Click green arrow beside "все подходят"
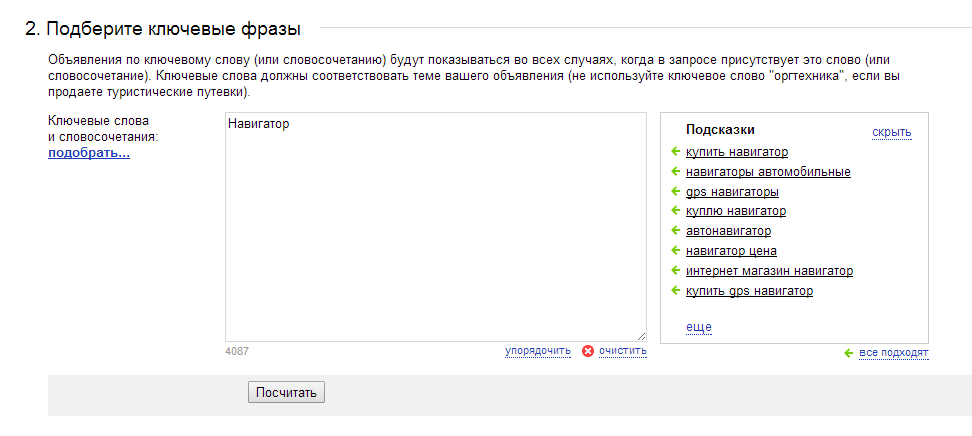This screenshot has height=436, width=972. tap(849, 352)
